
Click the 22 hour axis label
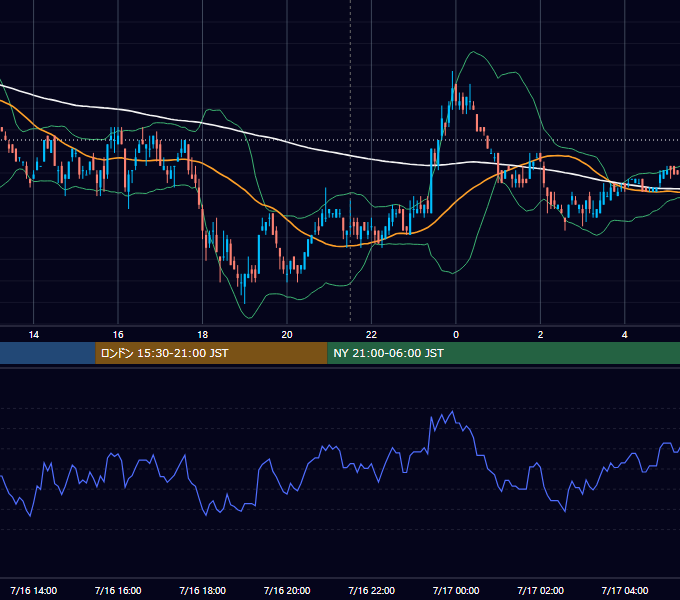[371, 335]
